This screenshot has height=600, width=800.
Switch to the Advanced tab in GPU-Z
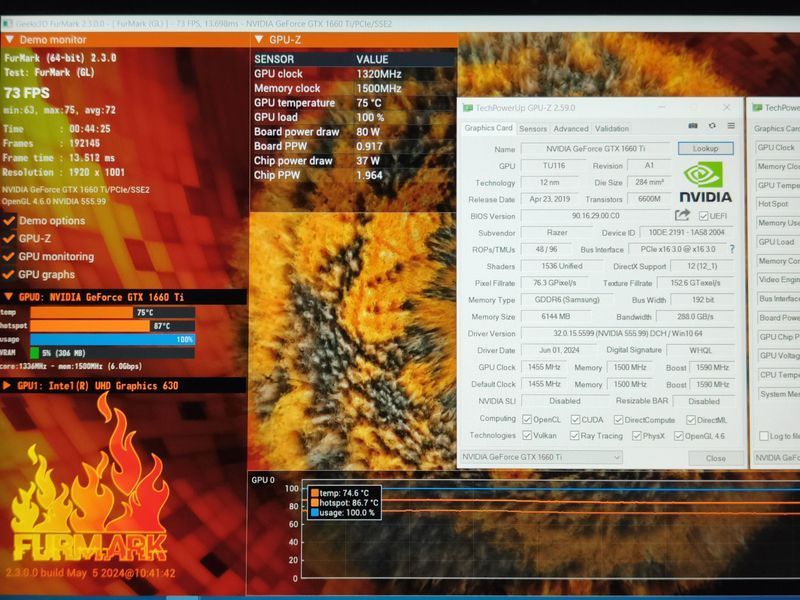pos(571,129)
